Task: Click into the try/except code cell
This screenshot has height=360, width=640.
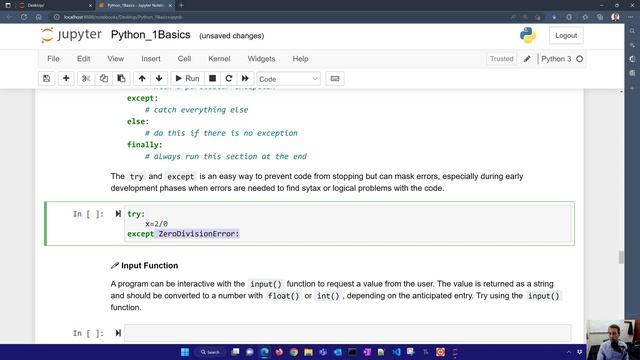Action: 348,224
